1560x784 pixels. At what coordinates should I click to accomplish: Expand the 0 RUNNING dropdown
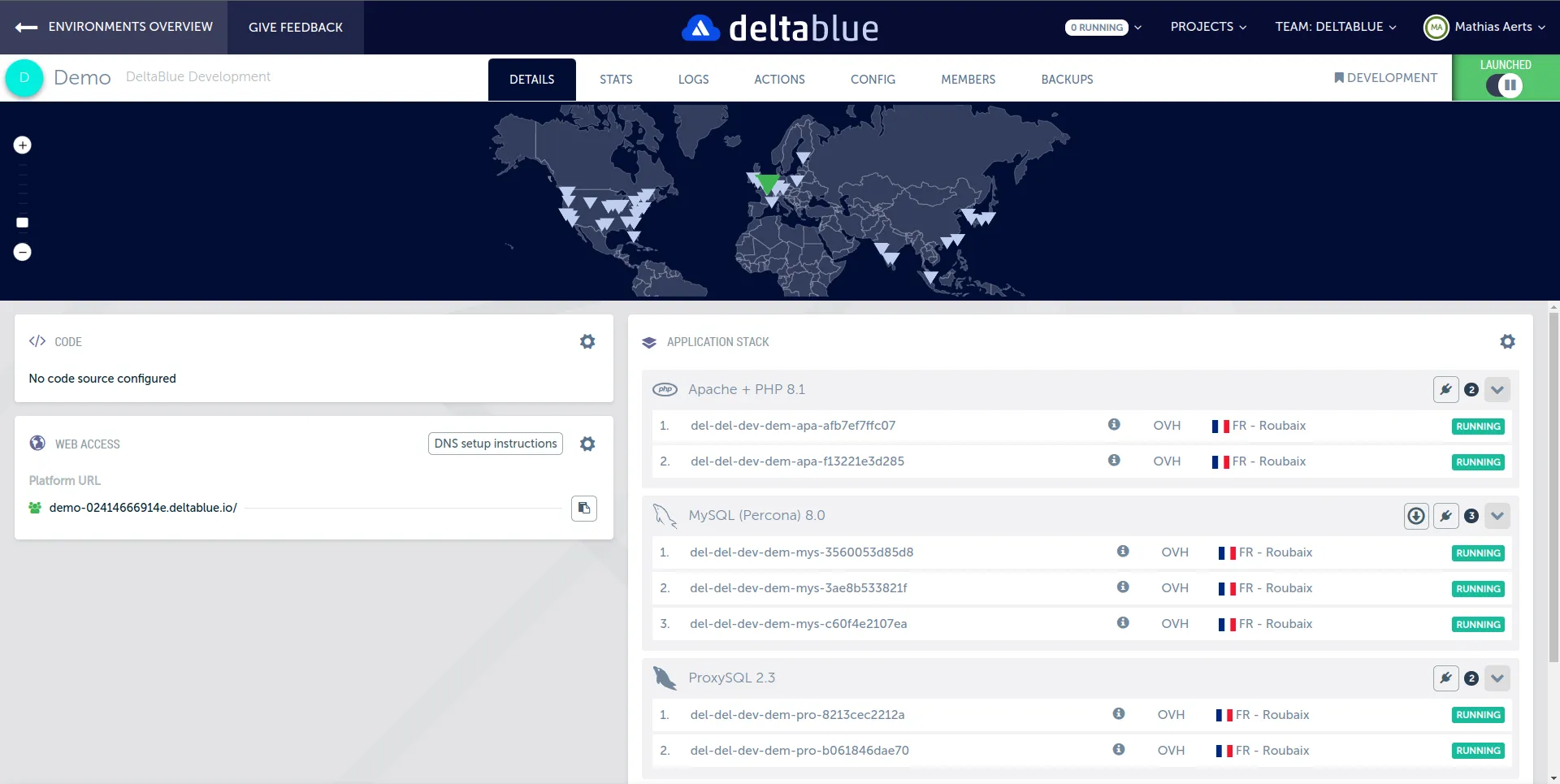[1103, 28]
